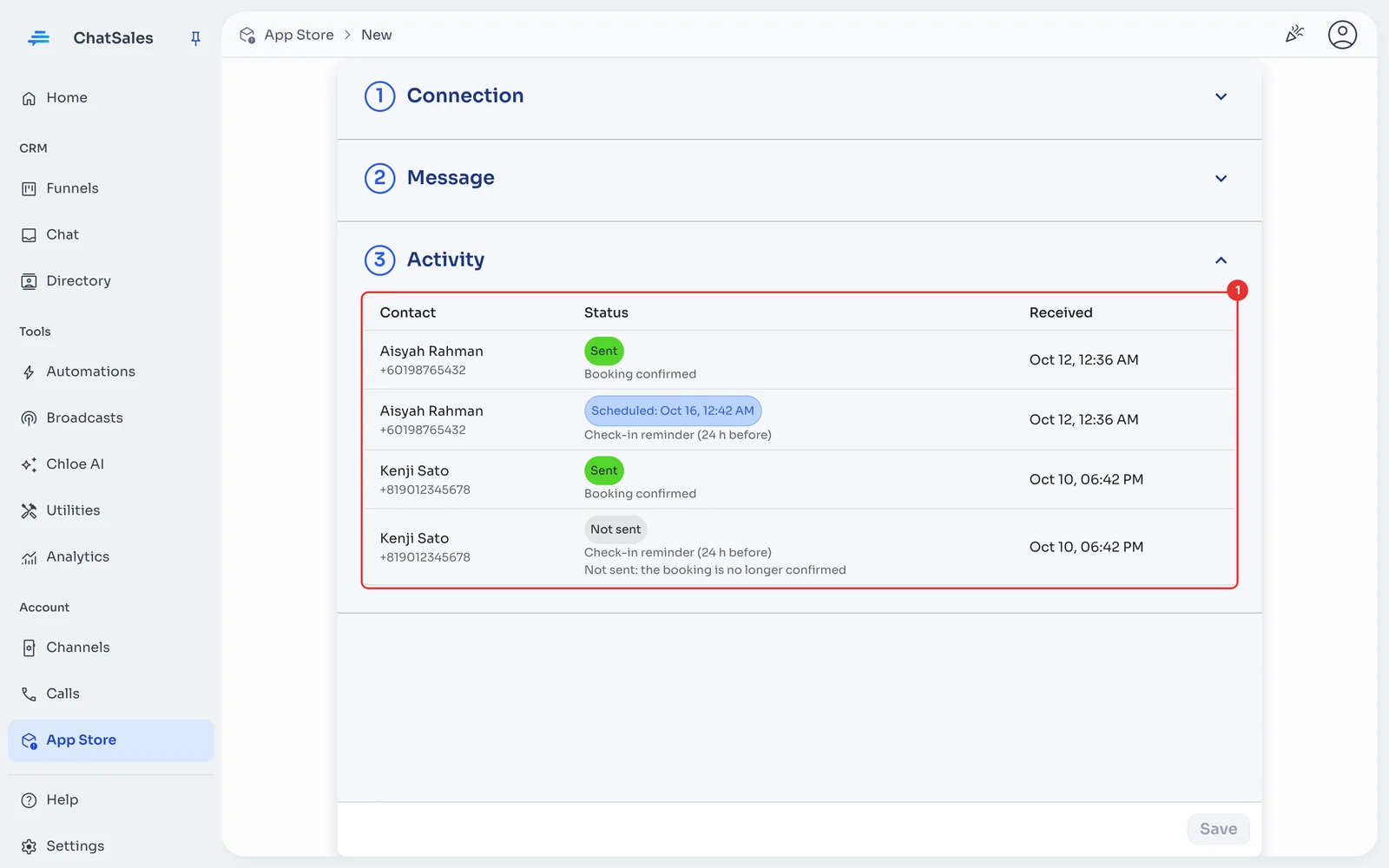Click the New breadcrumb item
Image resolution: width=1389 pixels, height=868 pixels.
click(x=376, y=35)
